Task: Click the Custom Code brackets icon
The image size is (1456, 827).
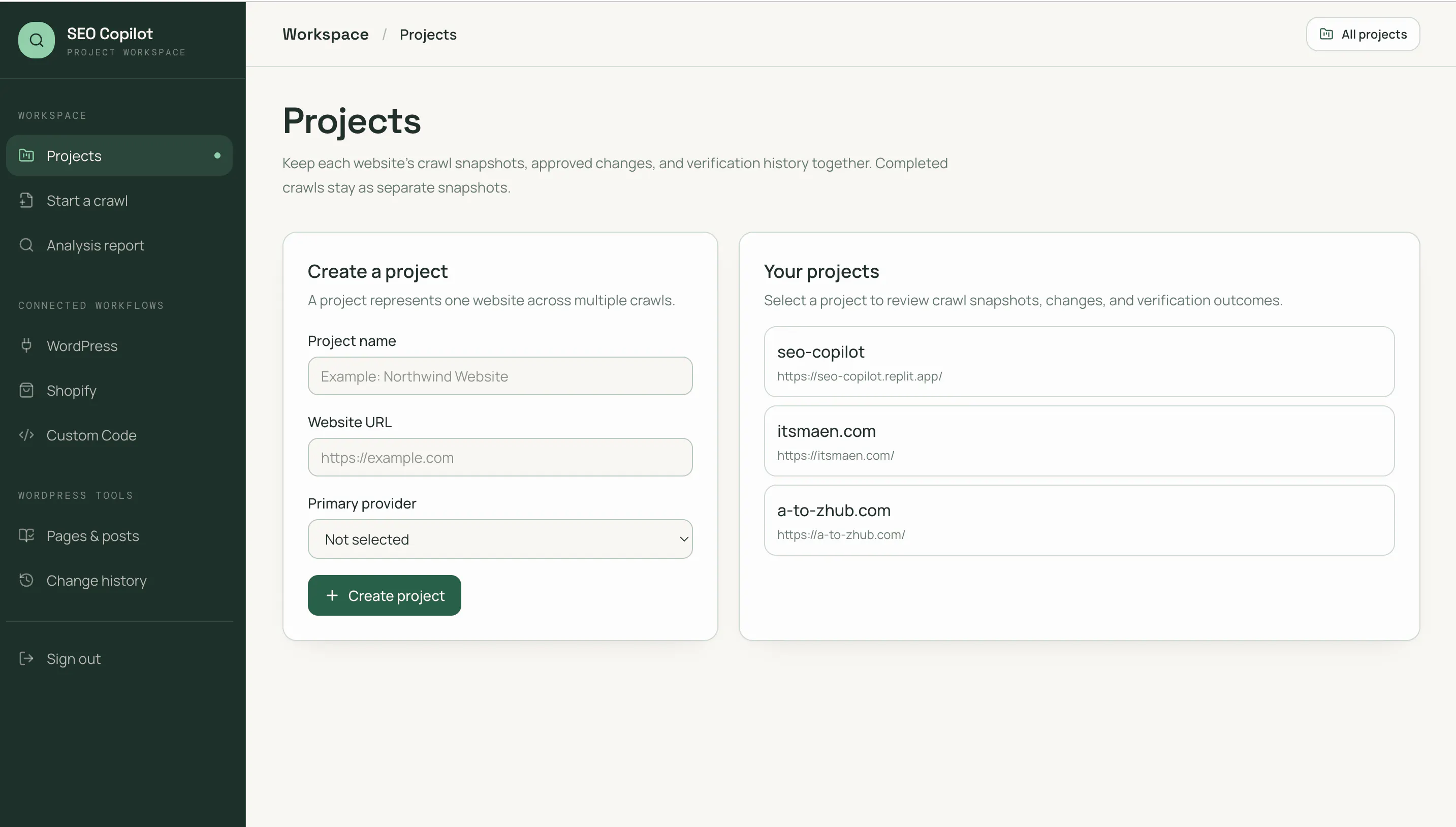Action: point(26,435)
